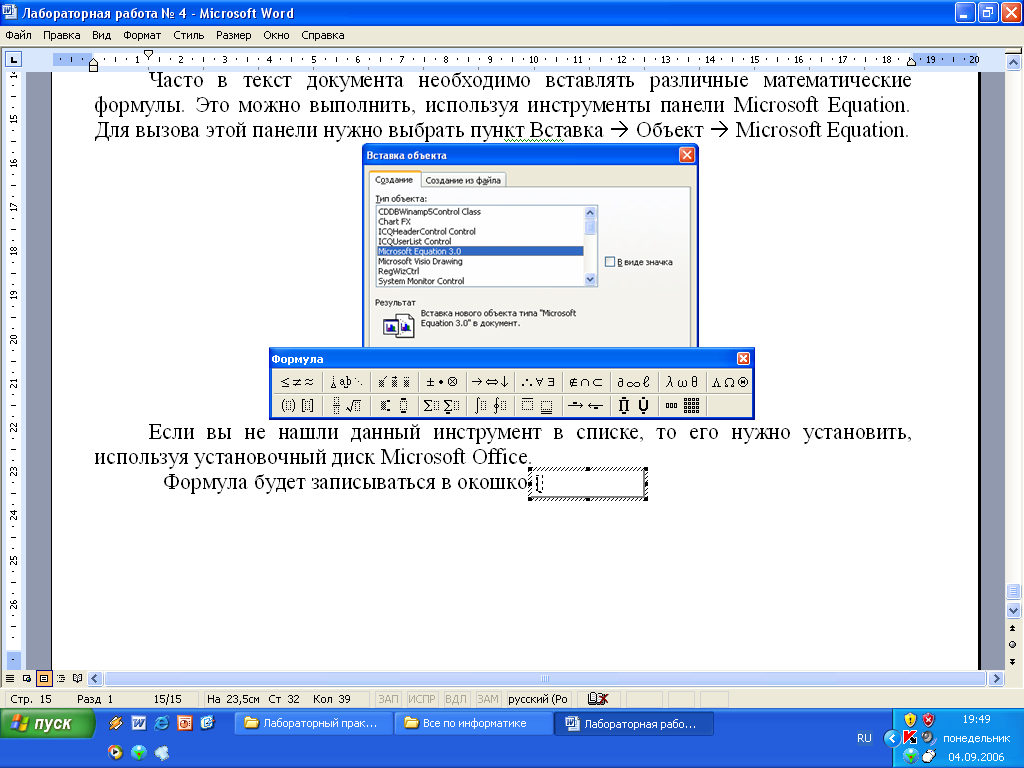Open the lowercase Greek letters palette (λωθ)
1024x768 pixels.
(682, 382)
